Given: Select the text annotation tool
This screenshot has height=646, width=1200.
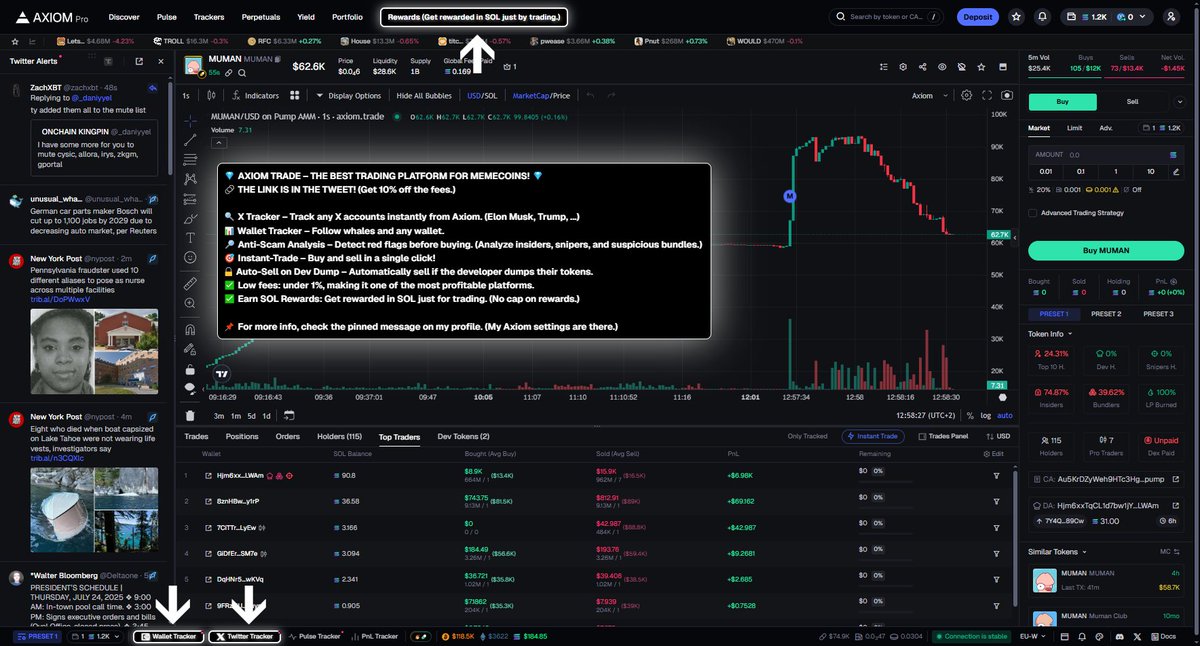Looking at the screenshot, I should pyautogui.click(x=190, y=237).
